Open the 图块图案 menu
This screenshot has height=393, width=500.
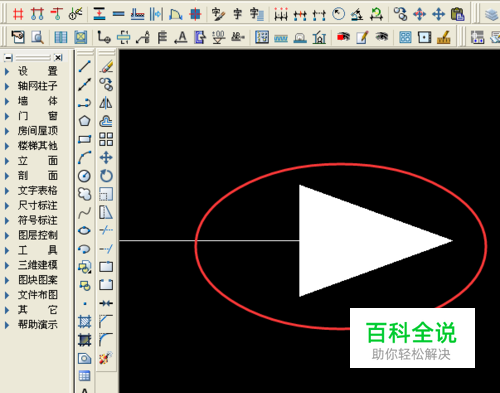tap(38, 280)
